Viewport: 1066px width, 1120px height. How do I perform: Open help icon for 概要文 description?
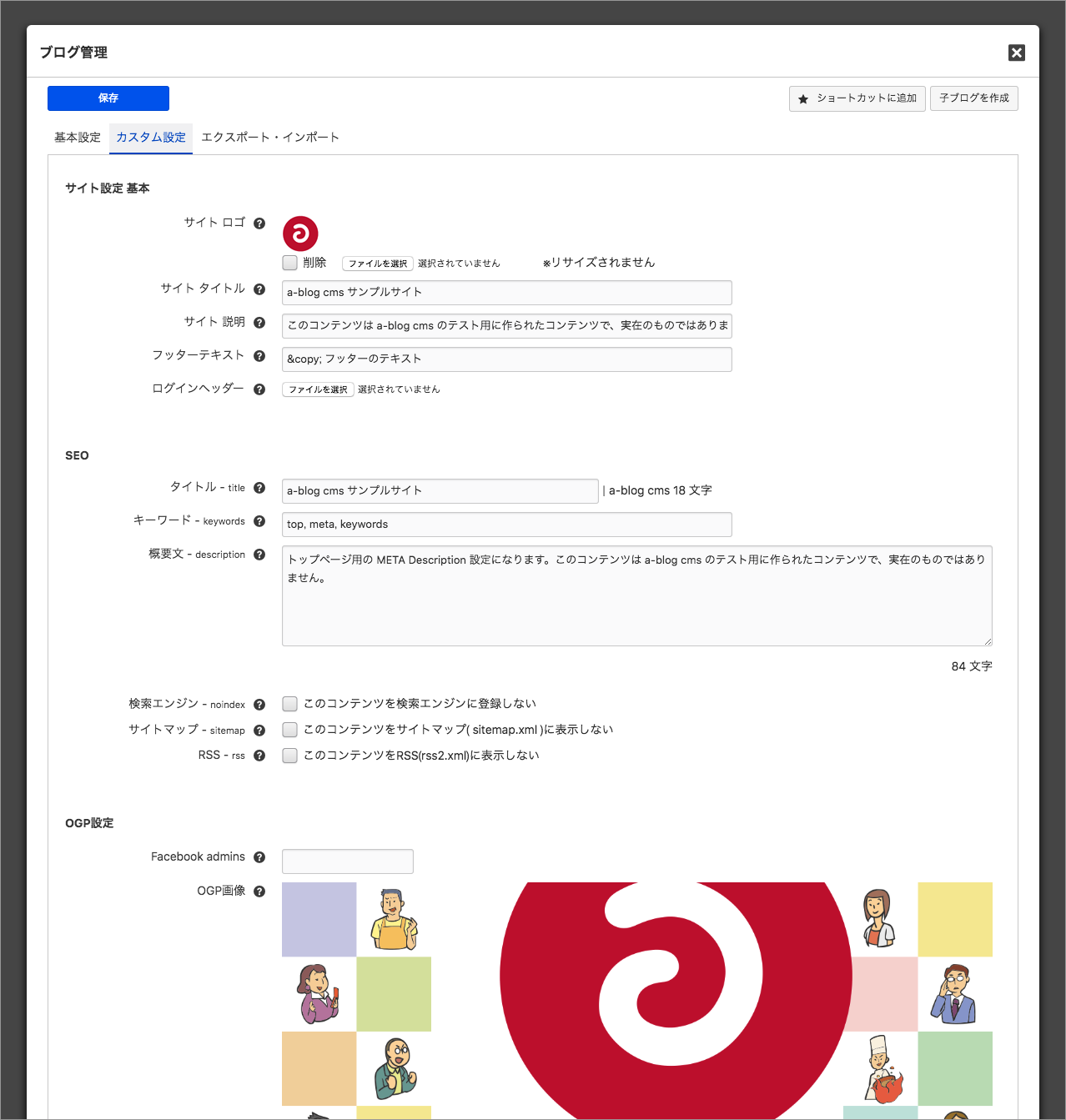(259, 555)
